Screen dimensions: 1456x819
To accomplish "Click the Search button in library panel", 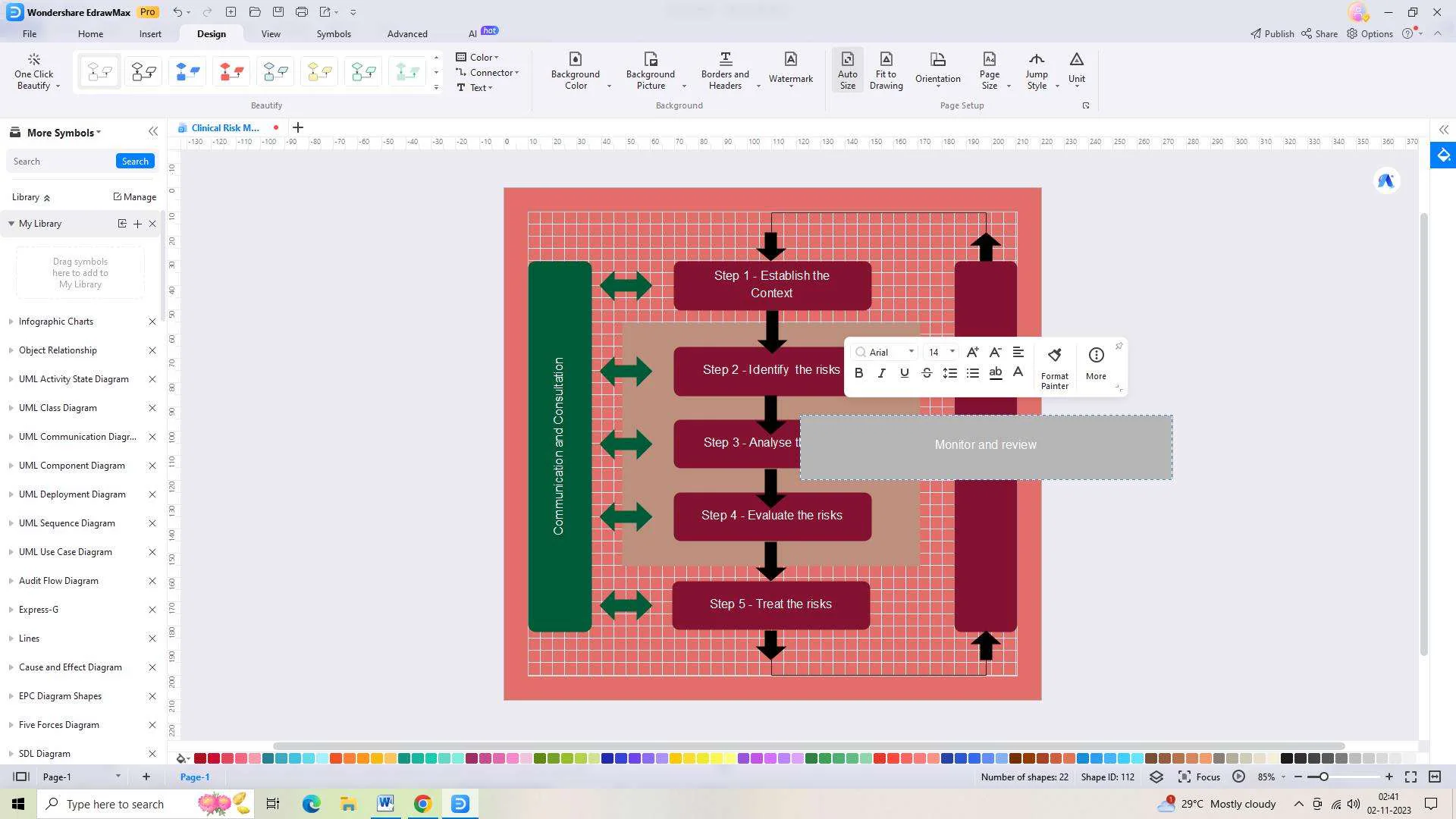I will (x=135, y=161).
